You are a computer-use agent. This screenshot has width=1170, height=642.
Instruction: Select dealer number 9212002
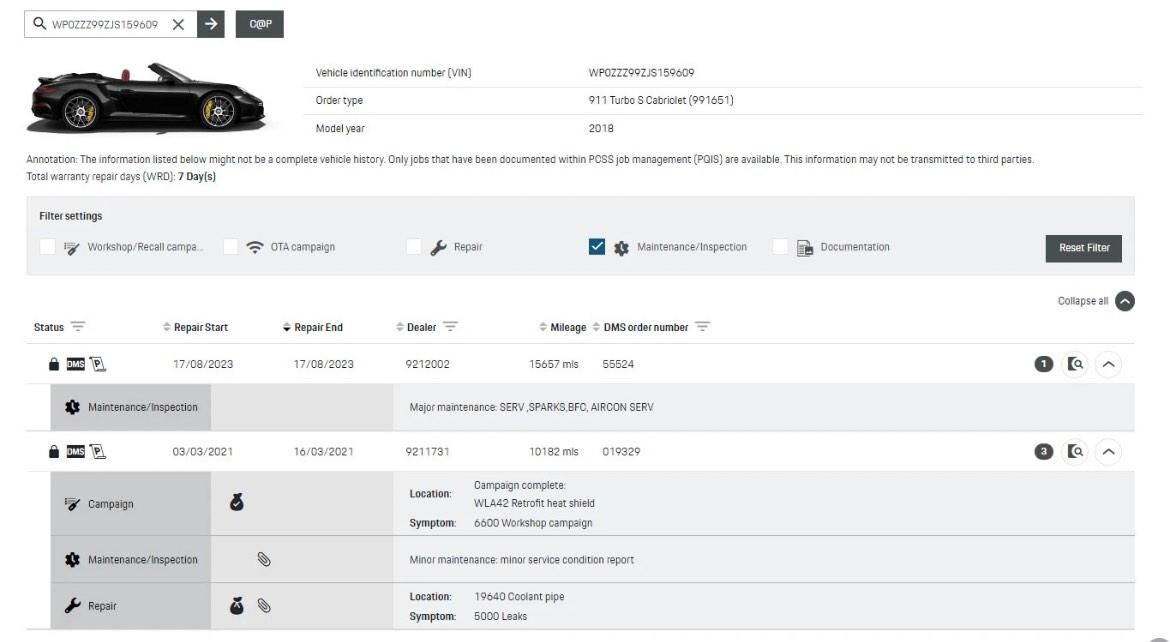pyautogui.click(x=428, y=364)
